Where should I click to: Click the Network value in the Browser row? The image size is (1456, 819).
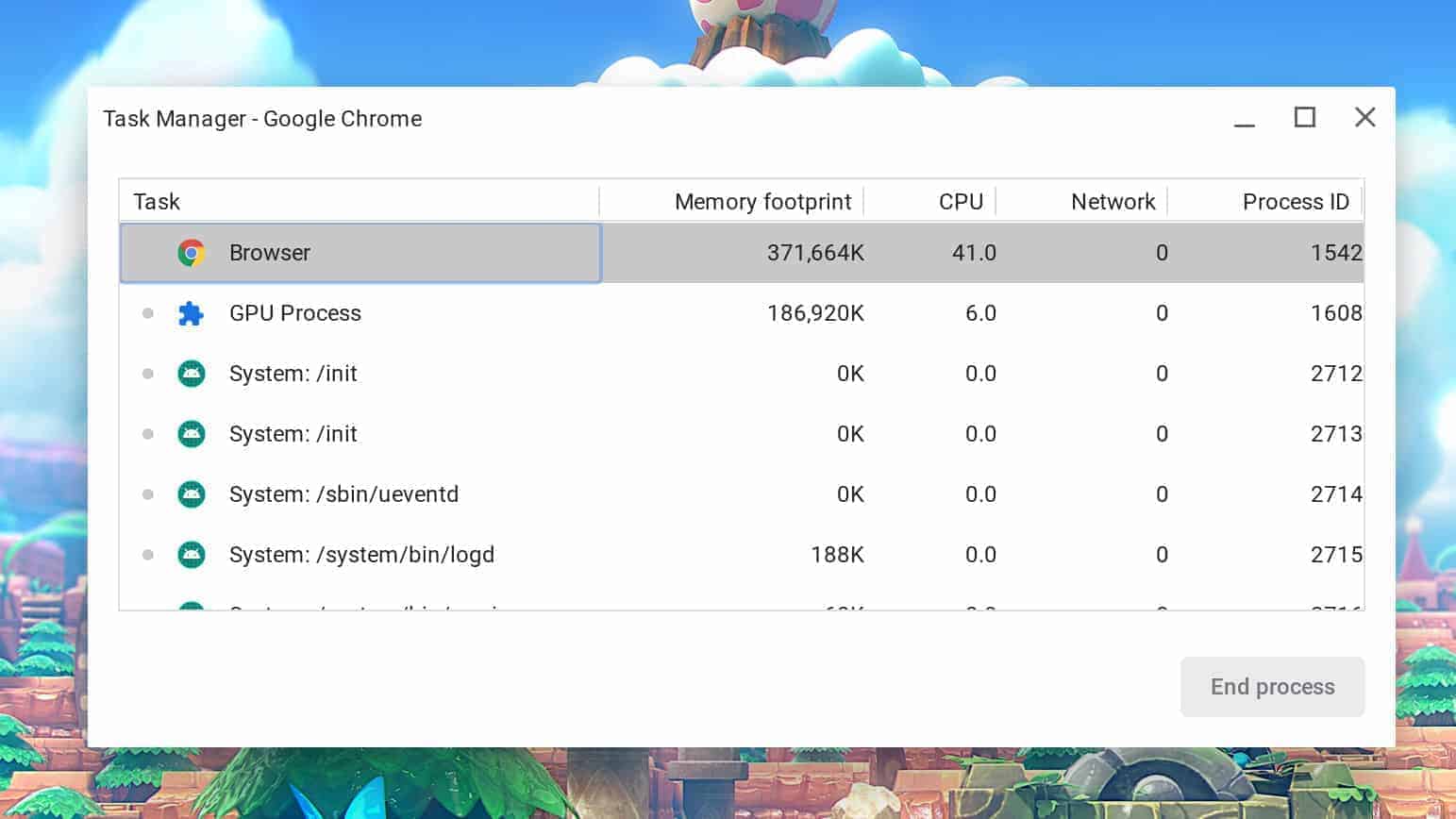[x=1162, y=253]
